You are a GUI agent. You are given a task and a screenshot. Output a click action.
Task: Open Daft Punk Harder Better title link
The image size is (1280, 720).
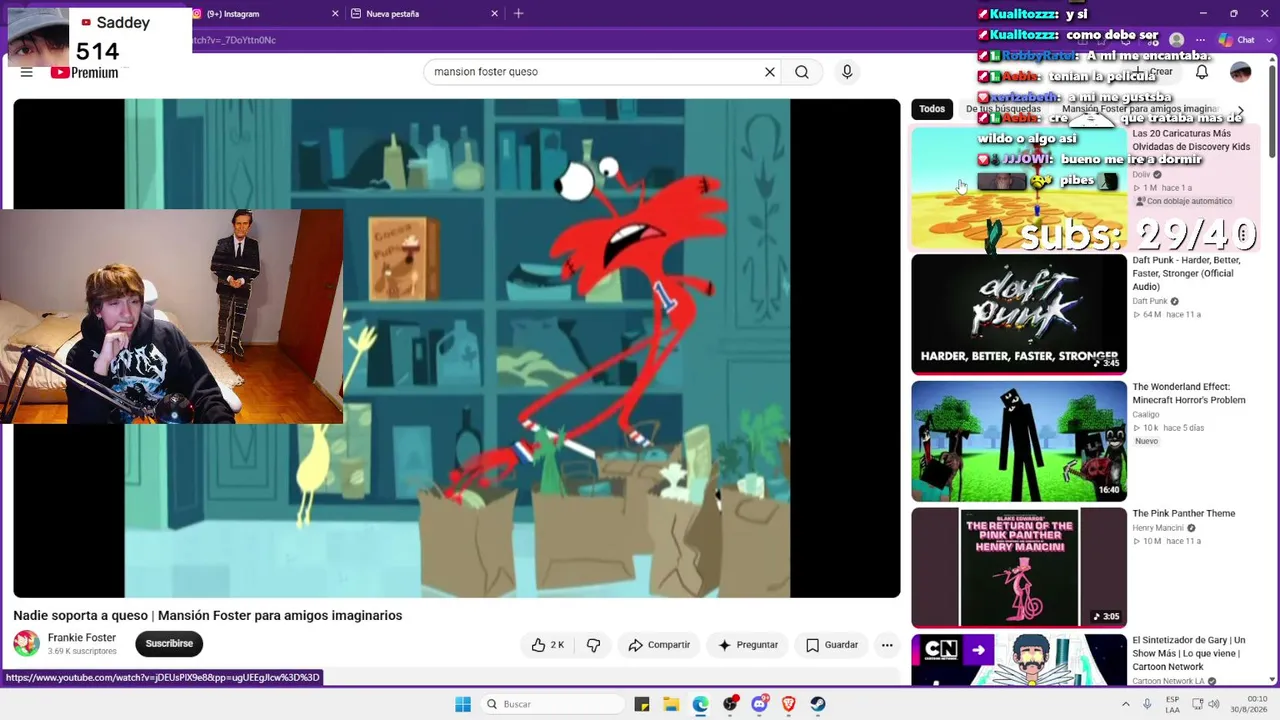point(1186,273)
